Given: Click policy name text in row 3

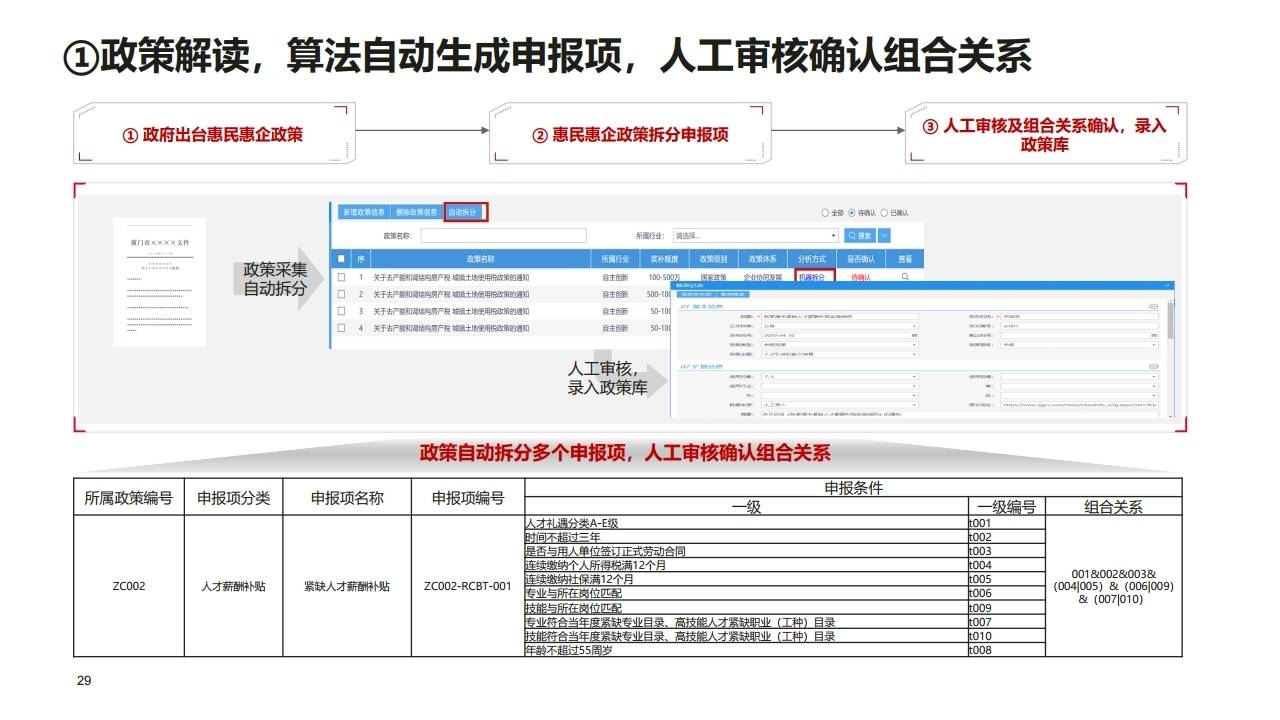Looking at the screenshot, I should click(451, 311).
